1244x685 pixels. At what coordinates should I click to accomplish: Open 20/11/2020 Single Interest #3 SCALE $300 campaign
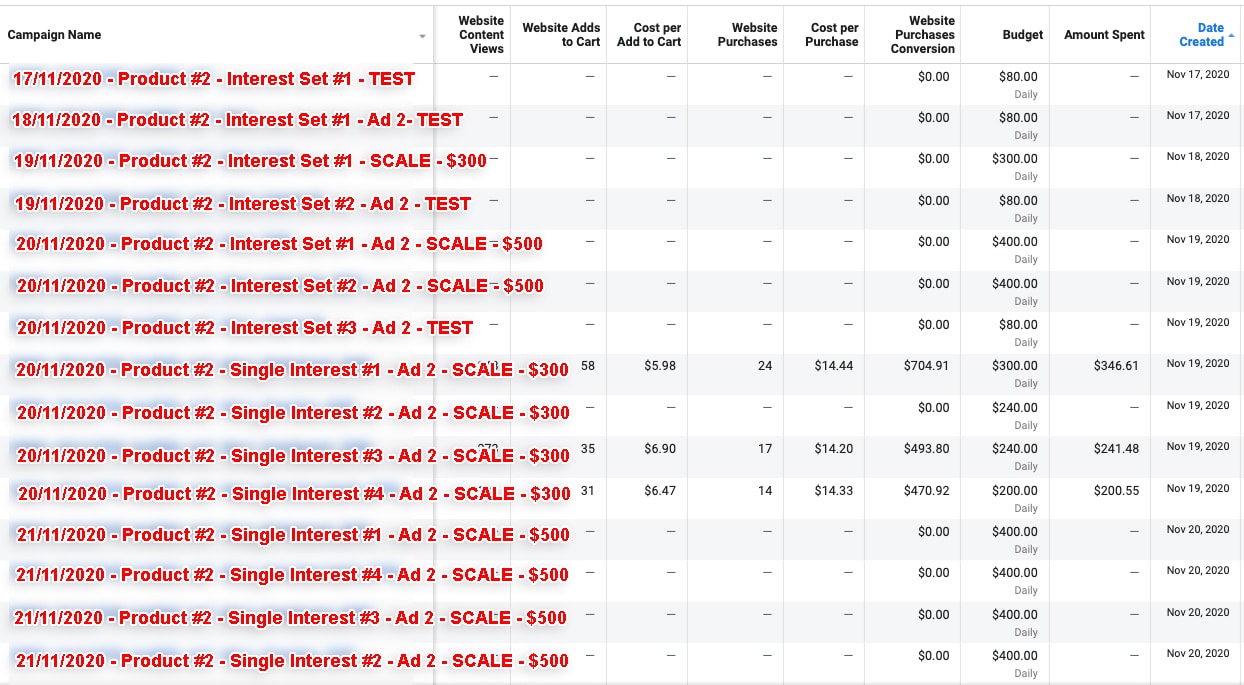point(293,456)
